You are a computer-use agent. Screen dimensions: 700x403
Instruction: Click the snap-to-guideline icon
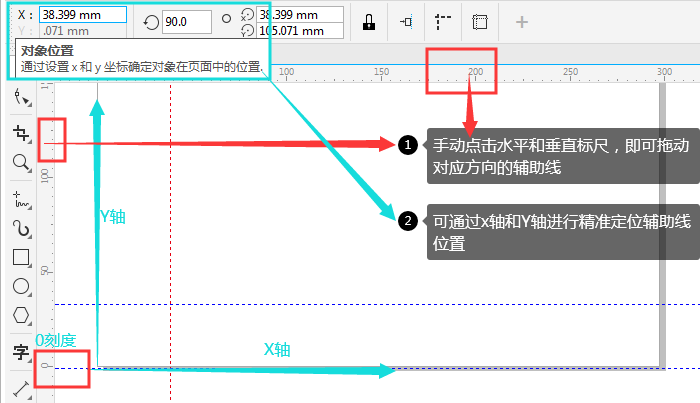click(406, 22)
